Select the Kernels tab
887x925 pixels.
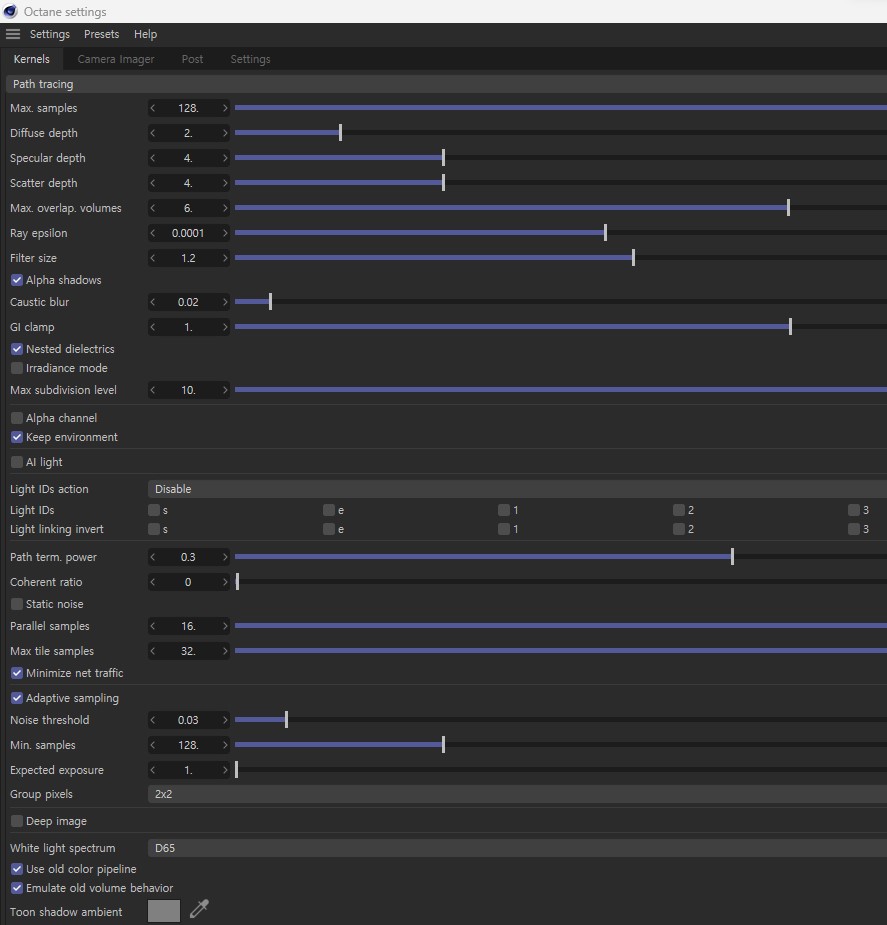(x=32, y=59)
